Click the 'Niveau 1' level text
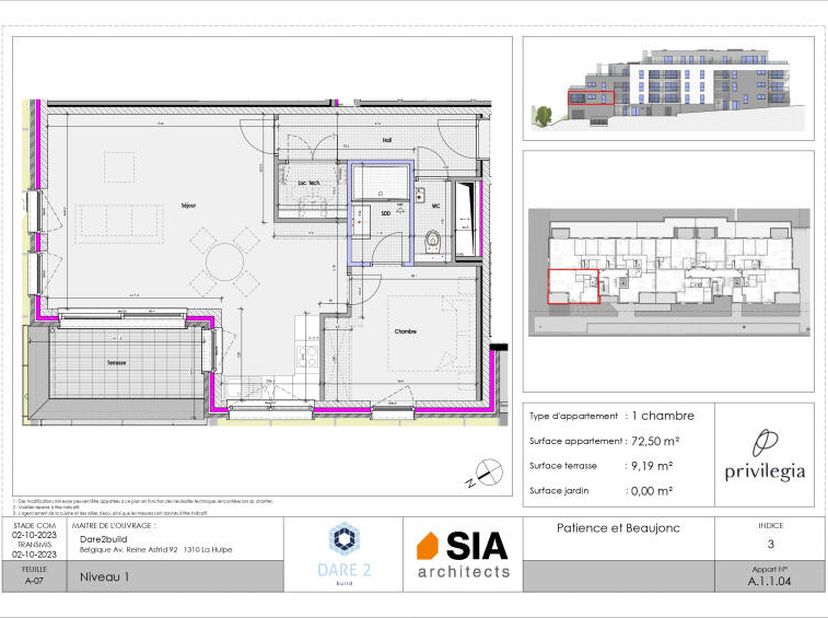This screenshot has height=618, width=828. pyautogui.click(x=104, y=577)
